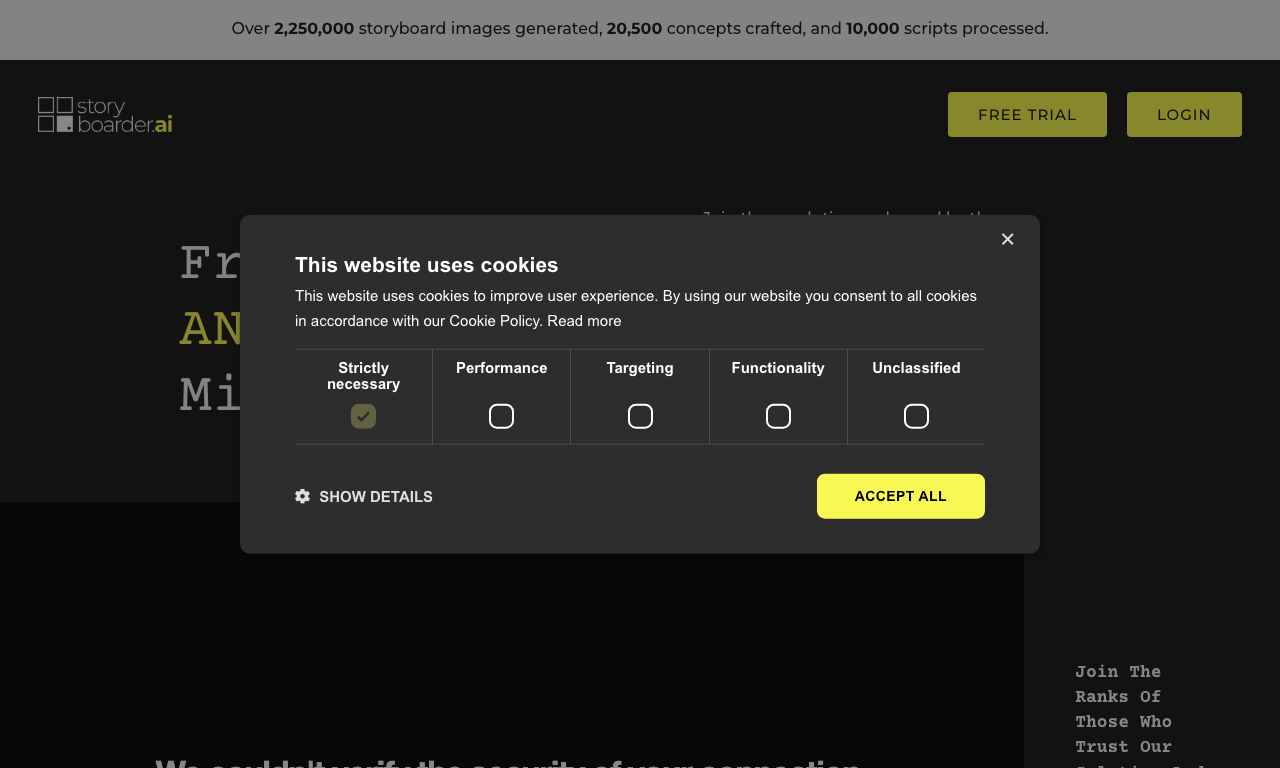This screenshot has width=1280, height=768.
Task: Check the Unclassified cookies box
Action: click(916, 416)
